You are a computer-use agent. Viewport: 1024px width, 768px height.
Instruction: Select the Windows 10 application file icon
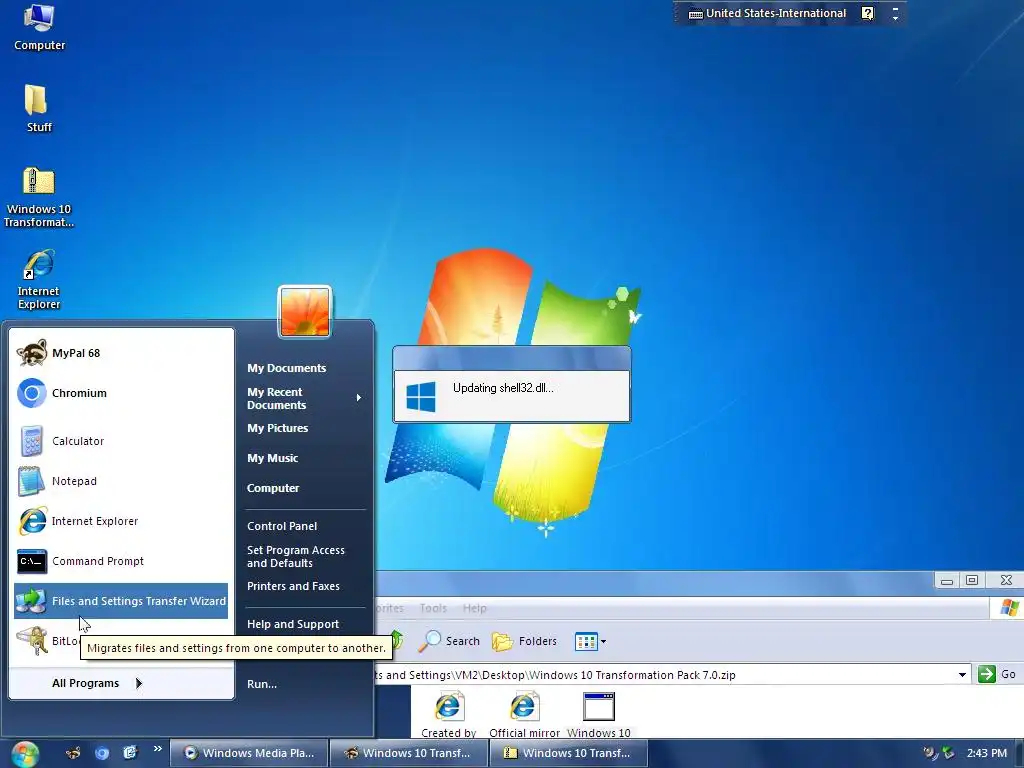(599, 714)
